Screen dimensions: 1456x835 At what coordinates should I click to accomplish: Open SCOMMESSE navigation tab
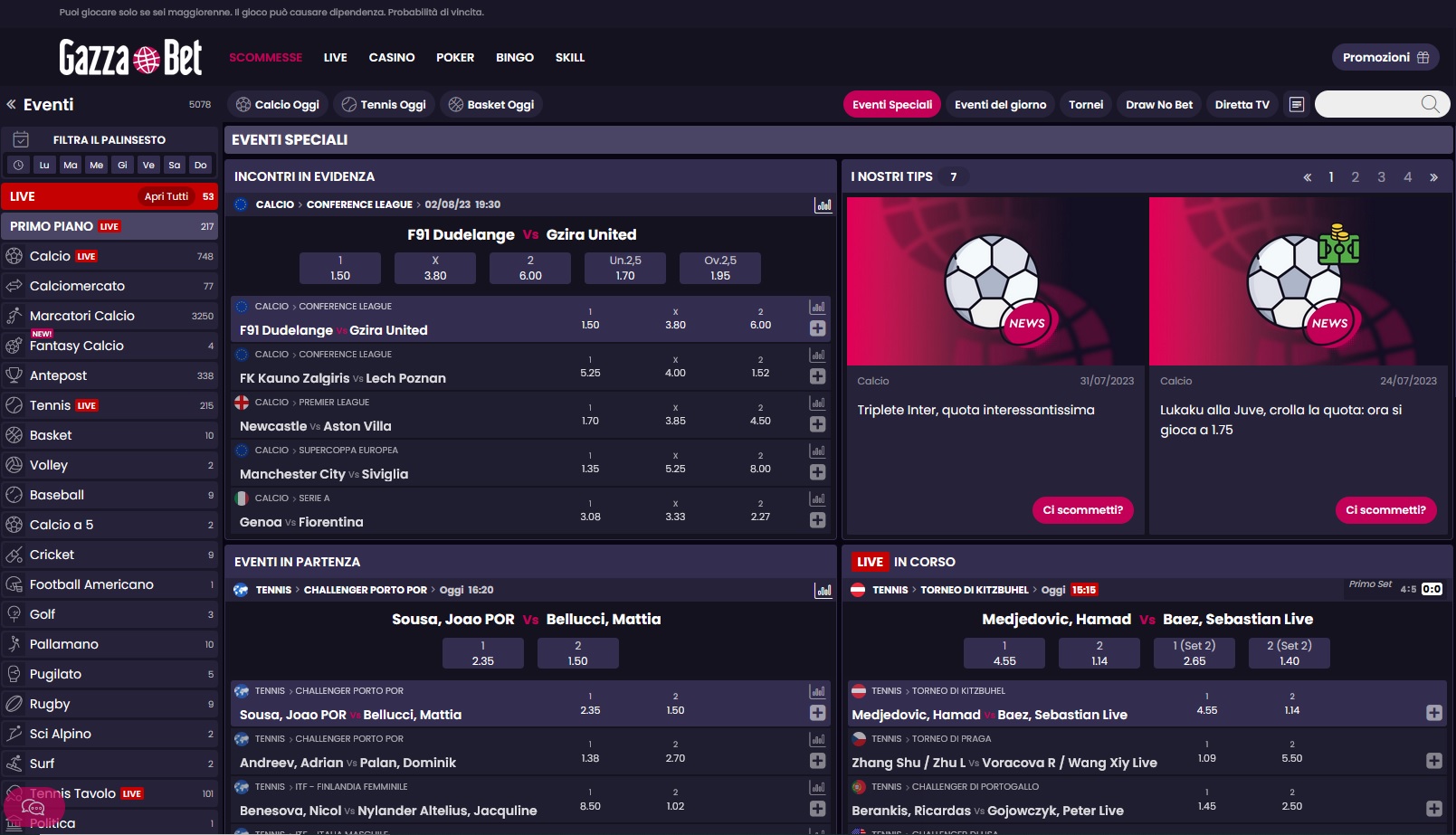point(265,57)
